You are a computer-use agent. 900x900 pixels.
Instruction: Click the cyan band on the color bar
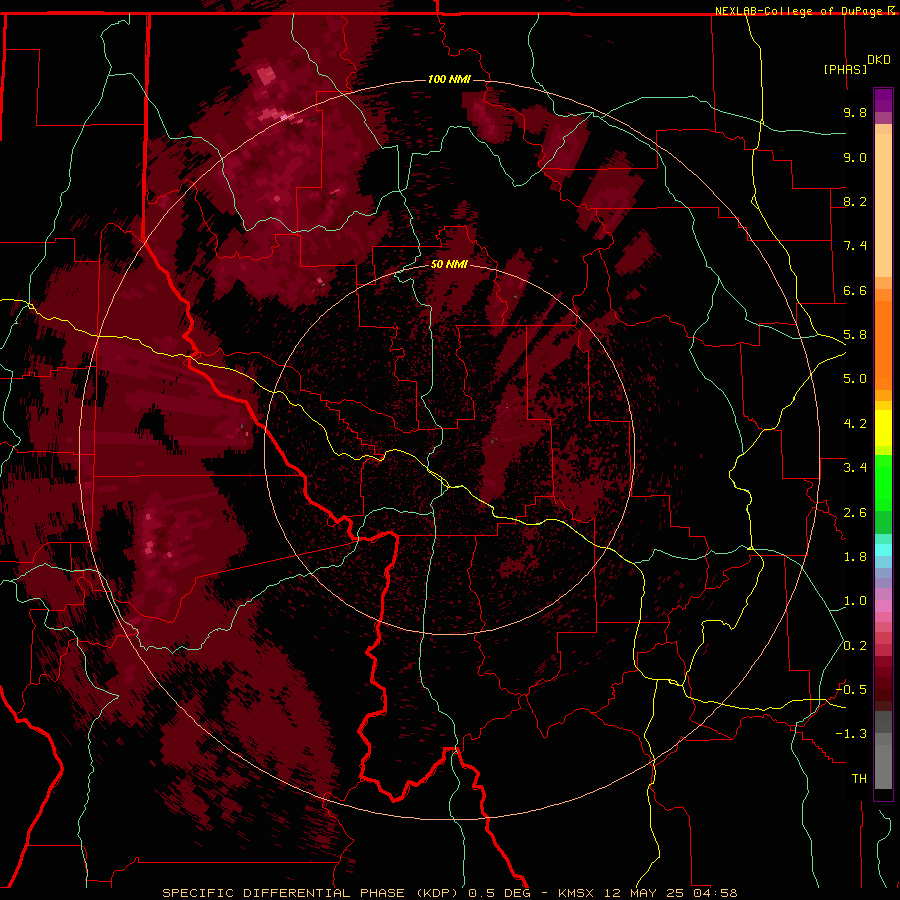pos(883,550)
